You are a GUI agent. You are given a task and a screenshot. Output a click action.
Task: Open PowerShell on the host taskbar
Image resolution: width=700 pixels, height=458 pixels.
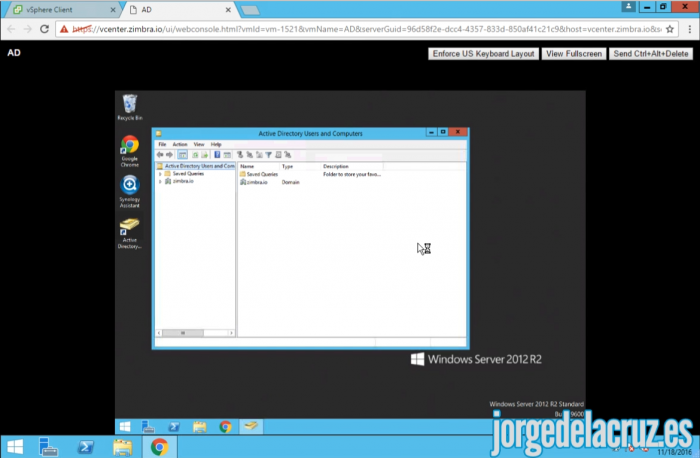tap(85, 446)
